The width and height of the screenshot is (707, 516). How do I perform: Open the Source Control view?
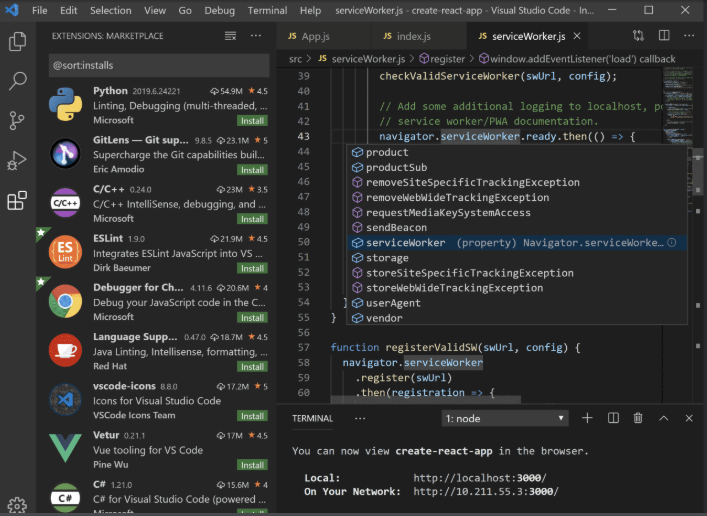[x=17, y=121]
